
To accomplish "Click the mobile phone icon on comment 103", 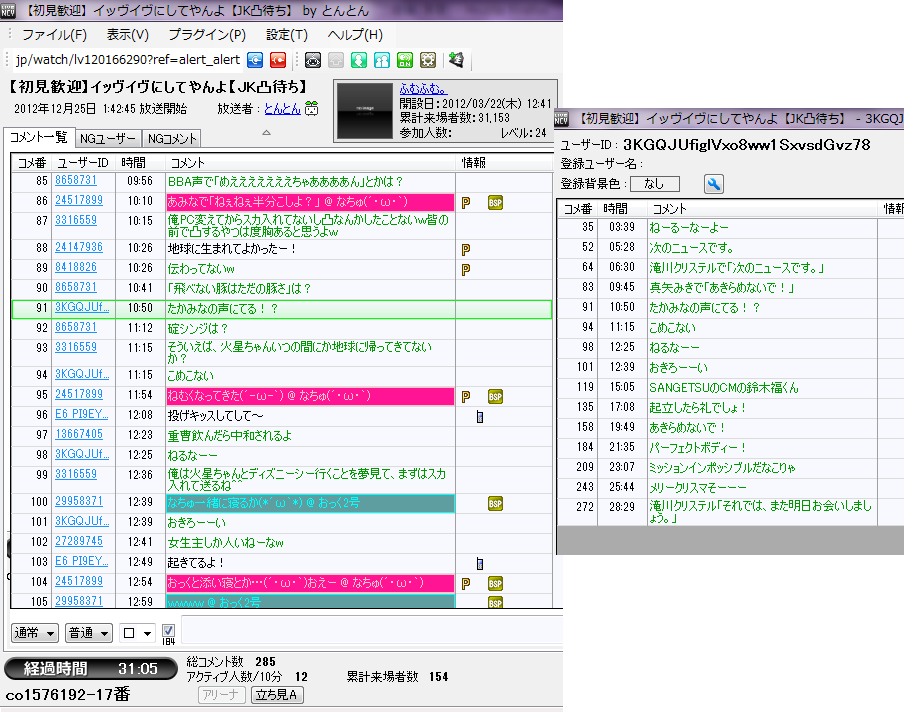I will 480,563.
